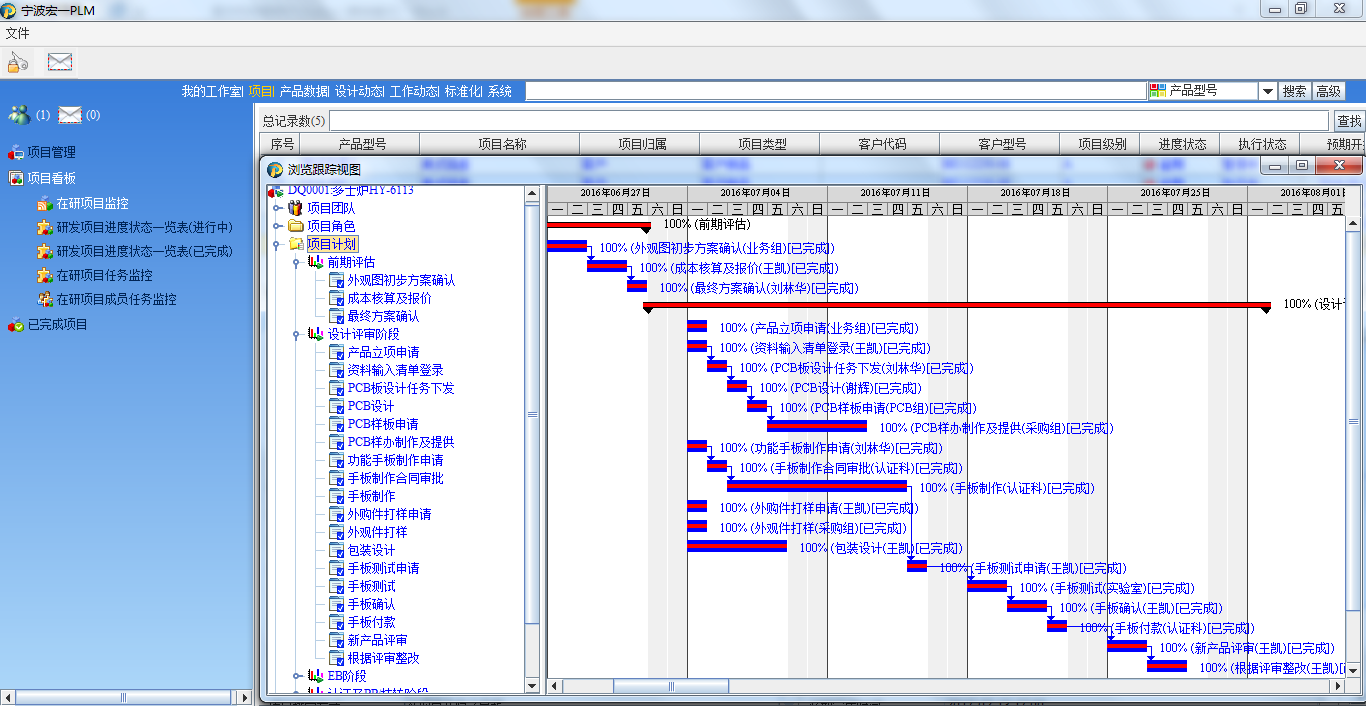Click the keys icon in the toolbar
This screenshot has height=706, width=1366.
click(x=18, y=62)
